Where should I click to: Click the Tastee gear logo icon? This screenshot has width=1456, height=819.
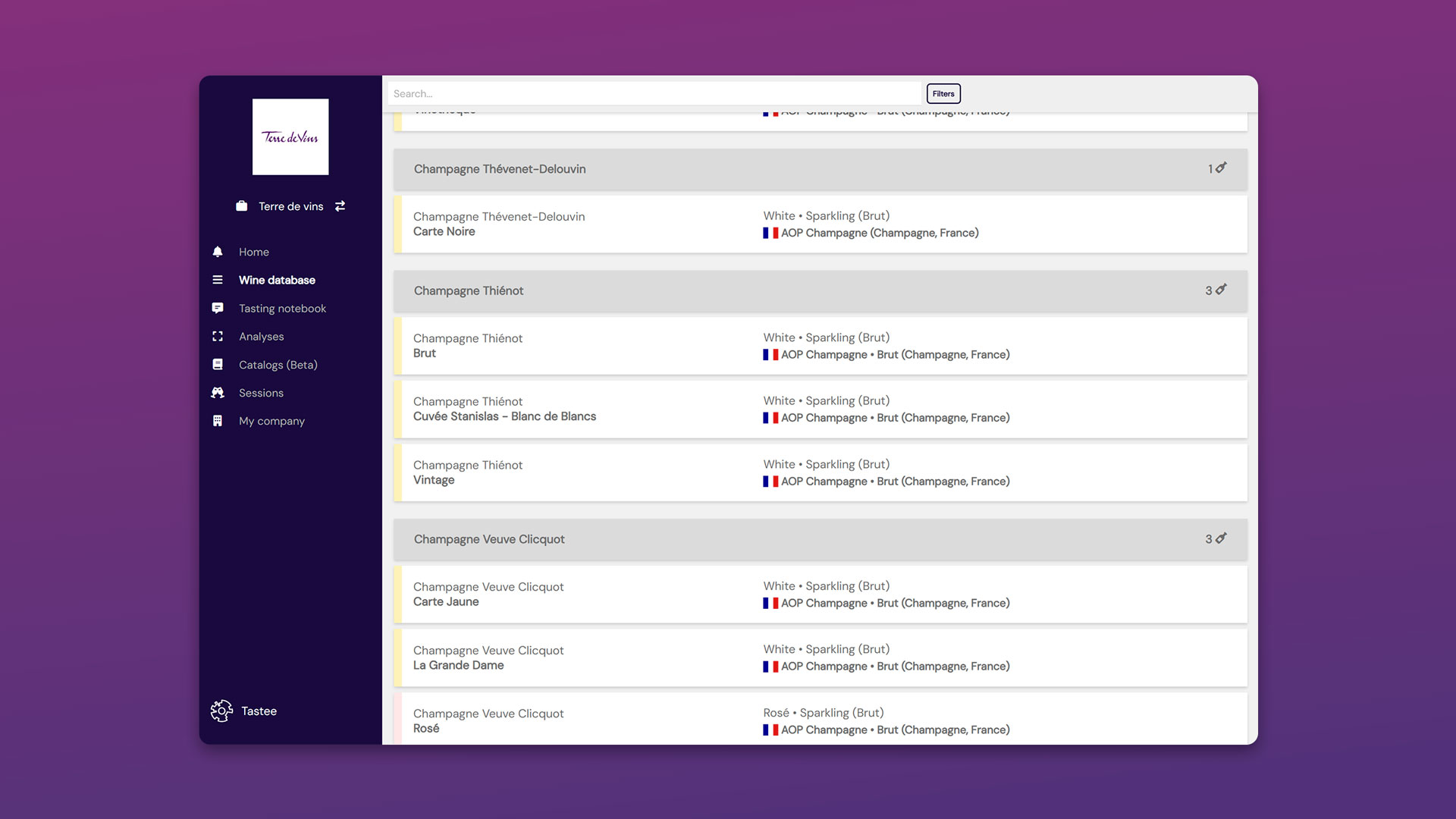point(221,711)
